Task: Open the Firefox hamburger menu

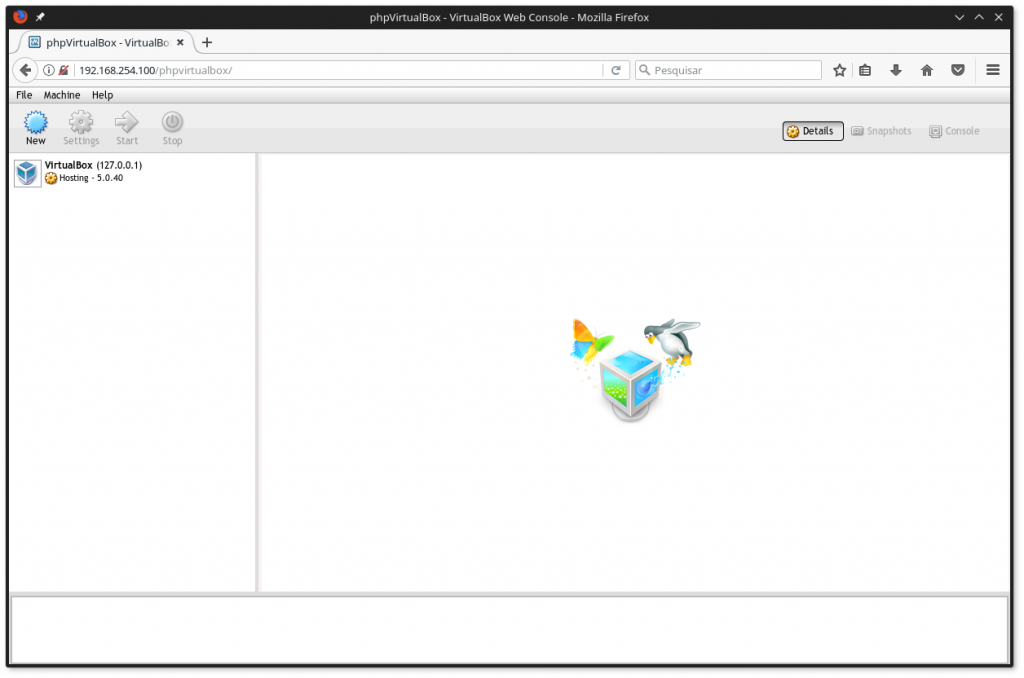Action: [992, 70]
